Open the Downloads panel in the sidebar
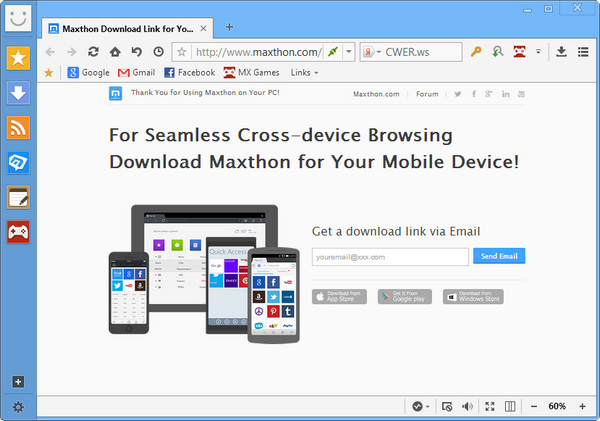 18,93
